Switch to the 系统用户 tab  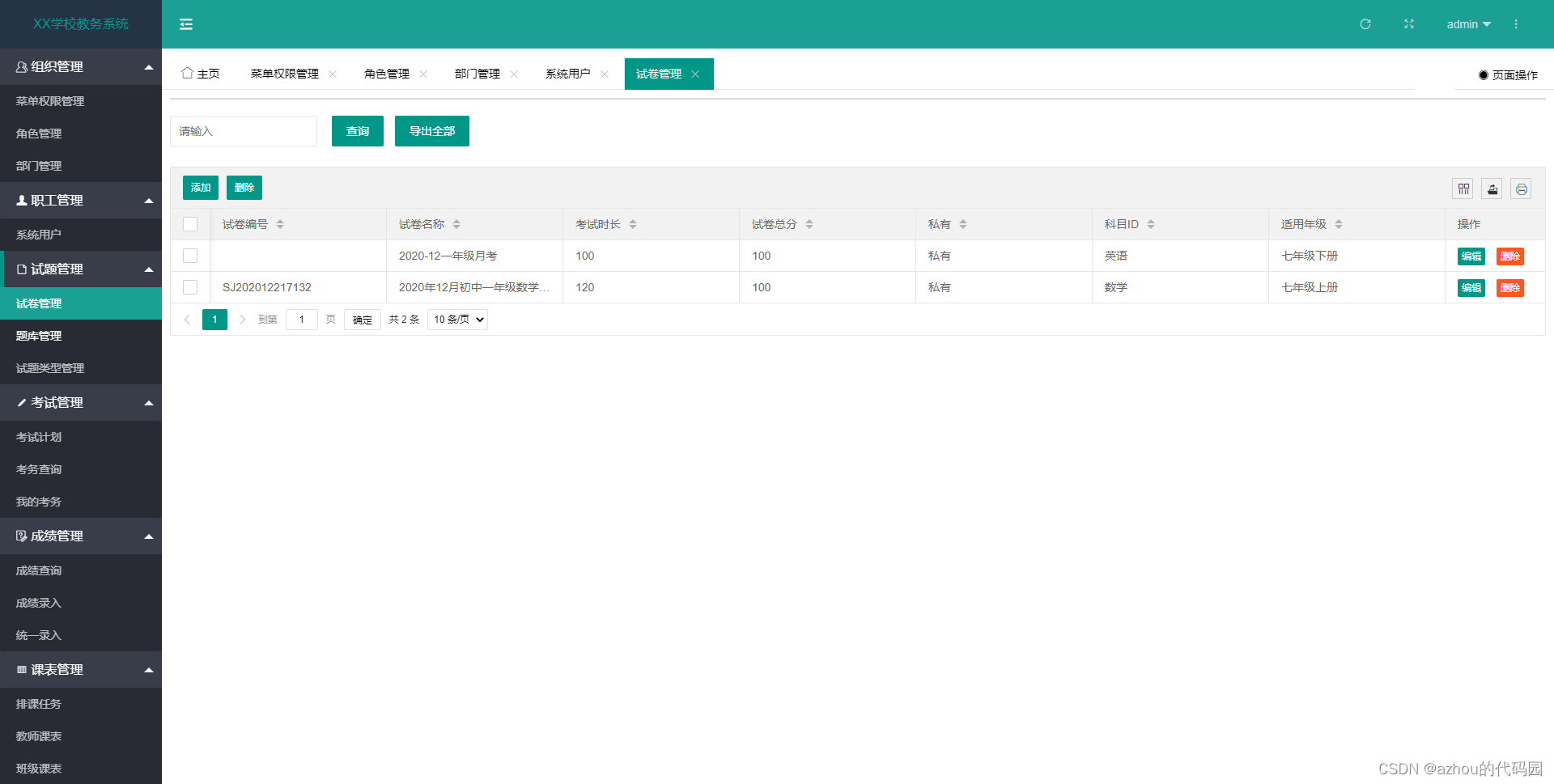568,74
